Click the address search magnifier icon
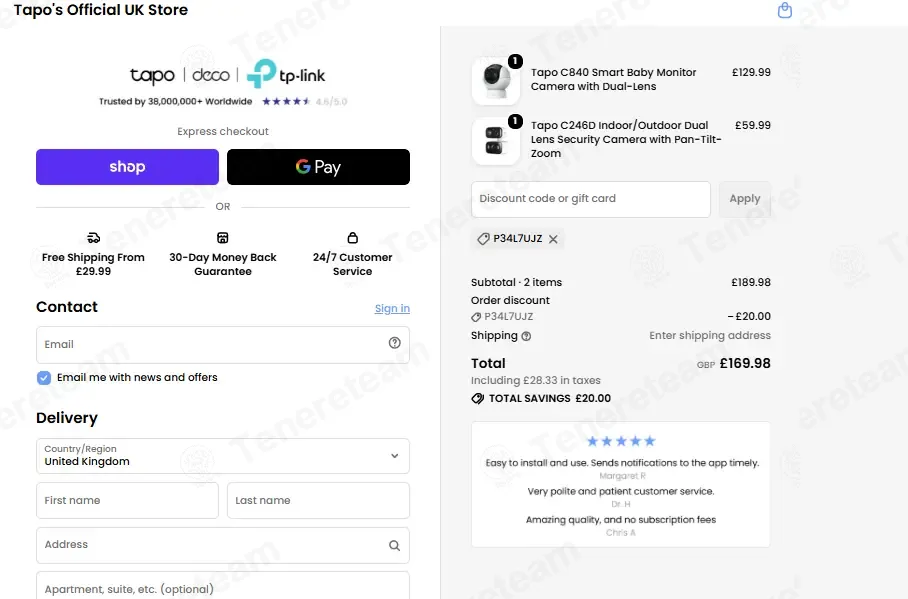 394,545
